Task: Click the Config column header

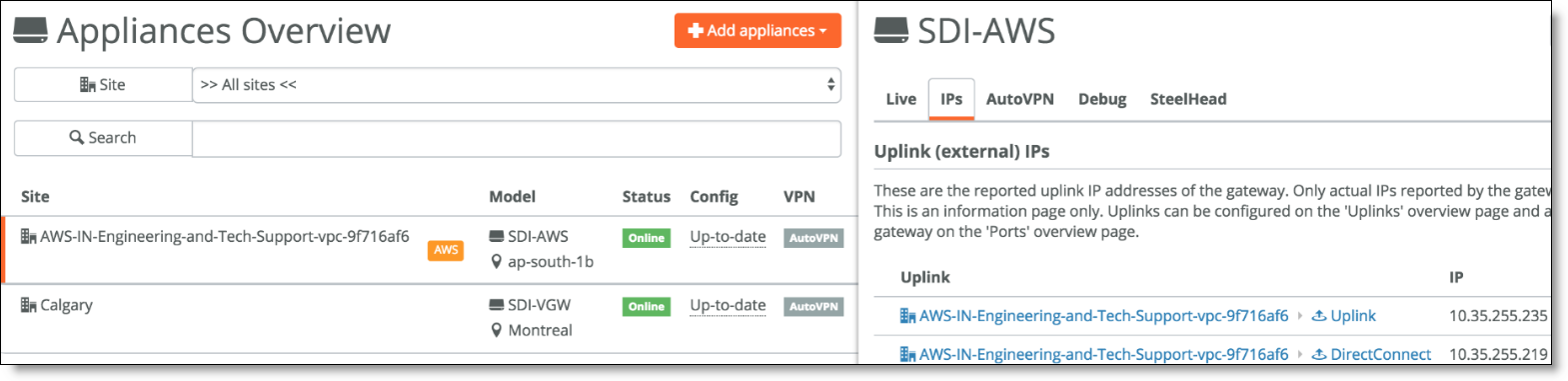Action: click(x=714, y=197)
